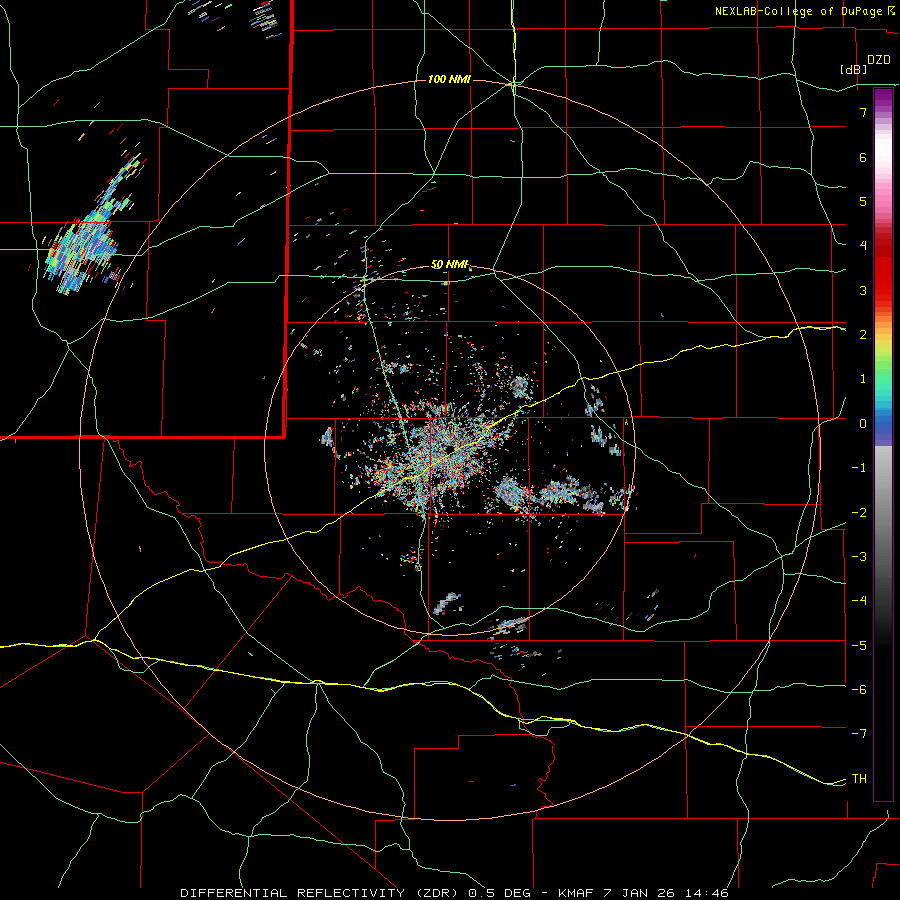Click the 100 NMI range ring label
This screenshot has width=900, height=900.
(x=449, y=79)
